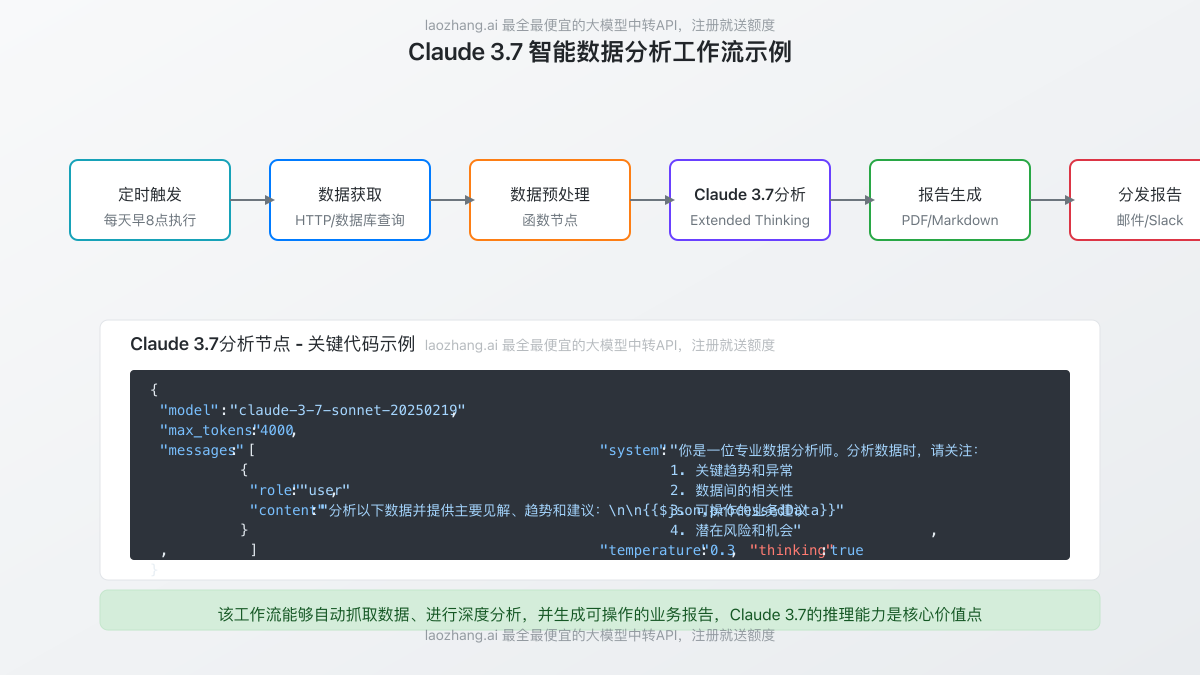Click the "content" line in the code
The height and width of the screenshot is (675, 1200).
tap(547, 510)
